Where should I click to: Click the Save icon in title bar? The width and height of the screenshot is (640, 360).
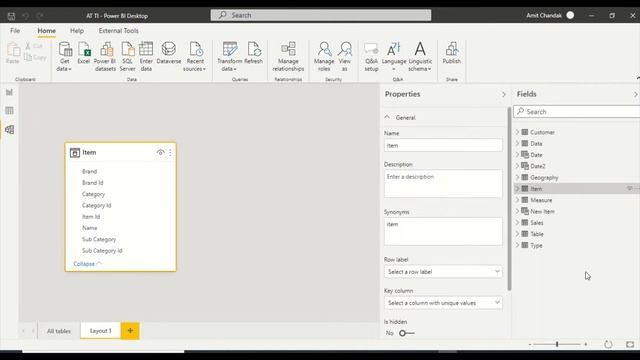(x=11, y=16)
